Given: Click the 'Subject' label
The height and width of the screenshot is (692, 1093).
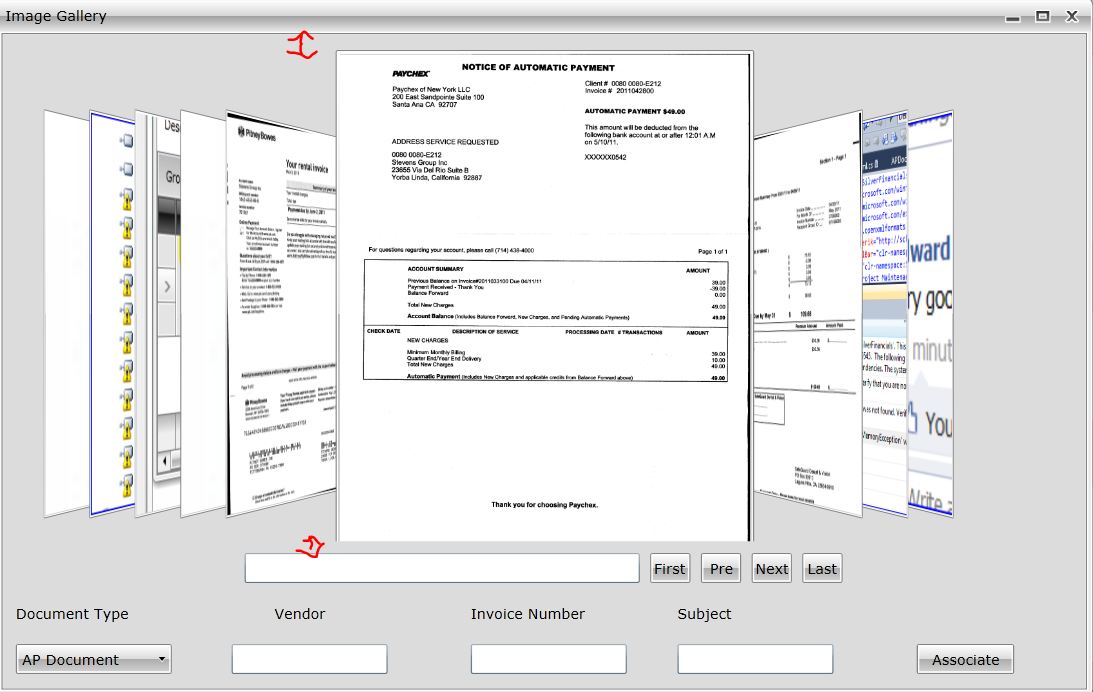Looking at the screenshot, I should 704,614.
